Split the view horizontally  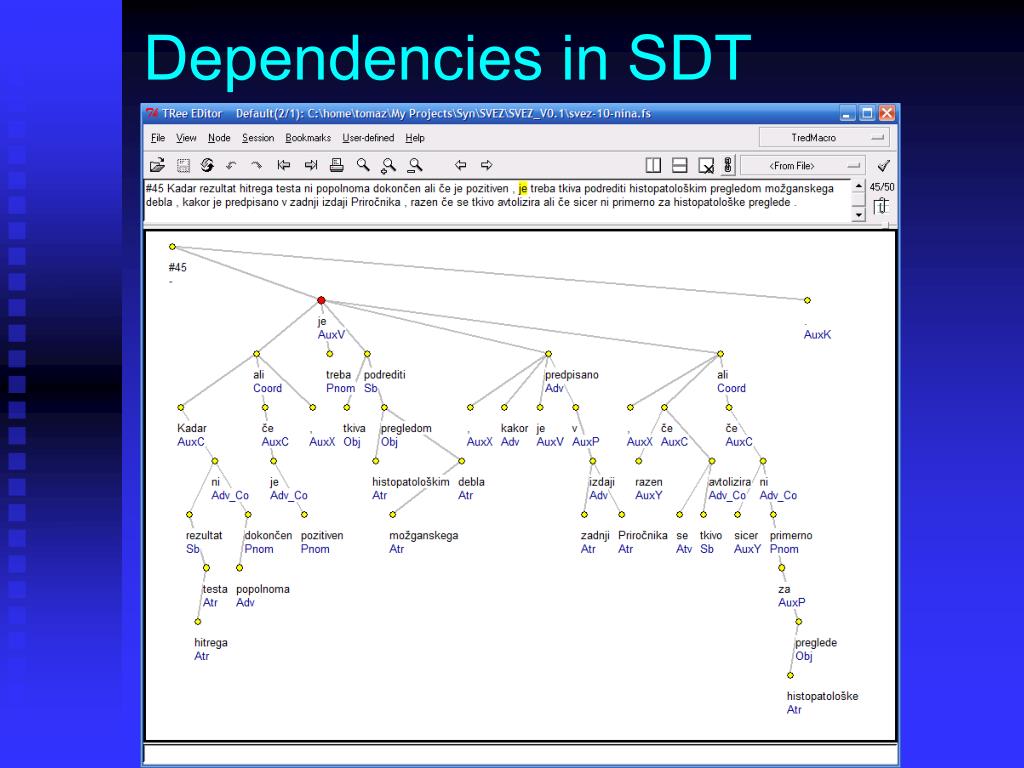680,165
